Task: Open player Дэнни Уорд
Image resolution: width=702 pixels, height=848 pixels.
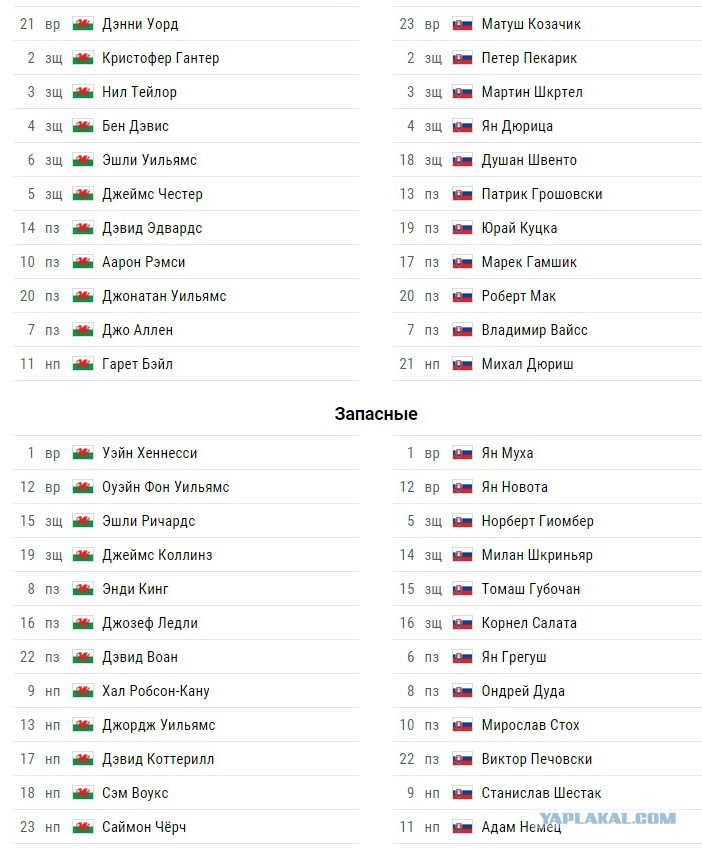Action: point(140,24)
